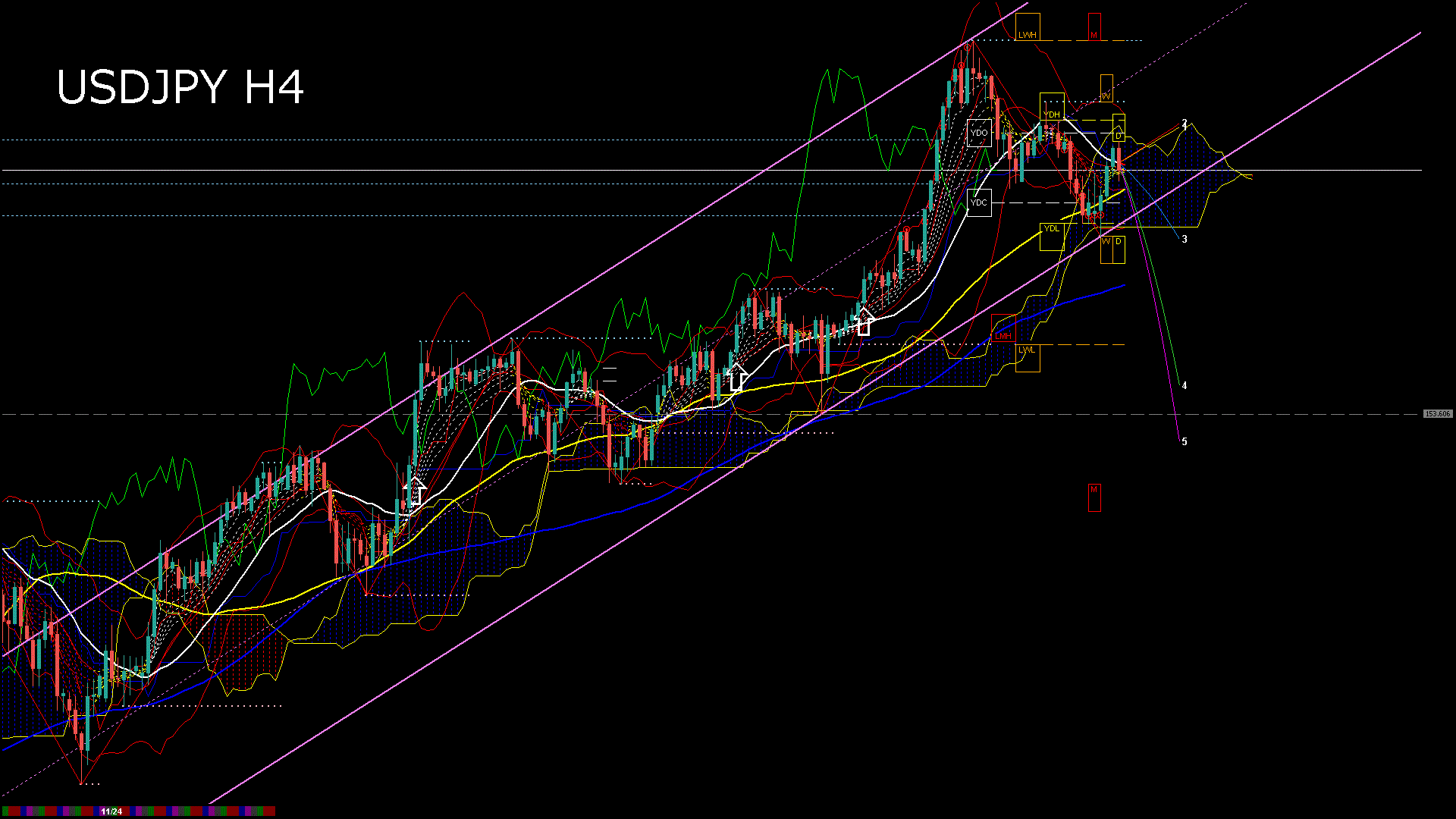Click the orange W box above YDH
The height and width of the screenshot is (819, 1456).
coord(1106,88)
